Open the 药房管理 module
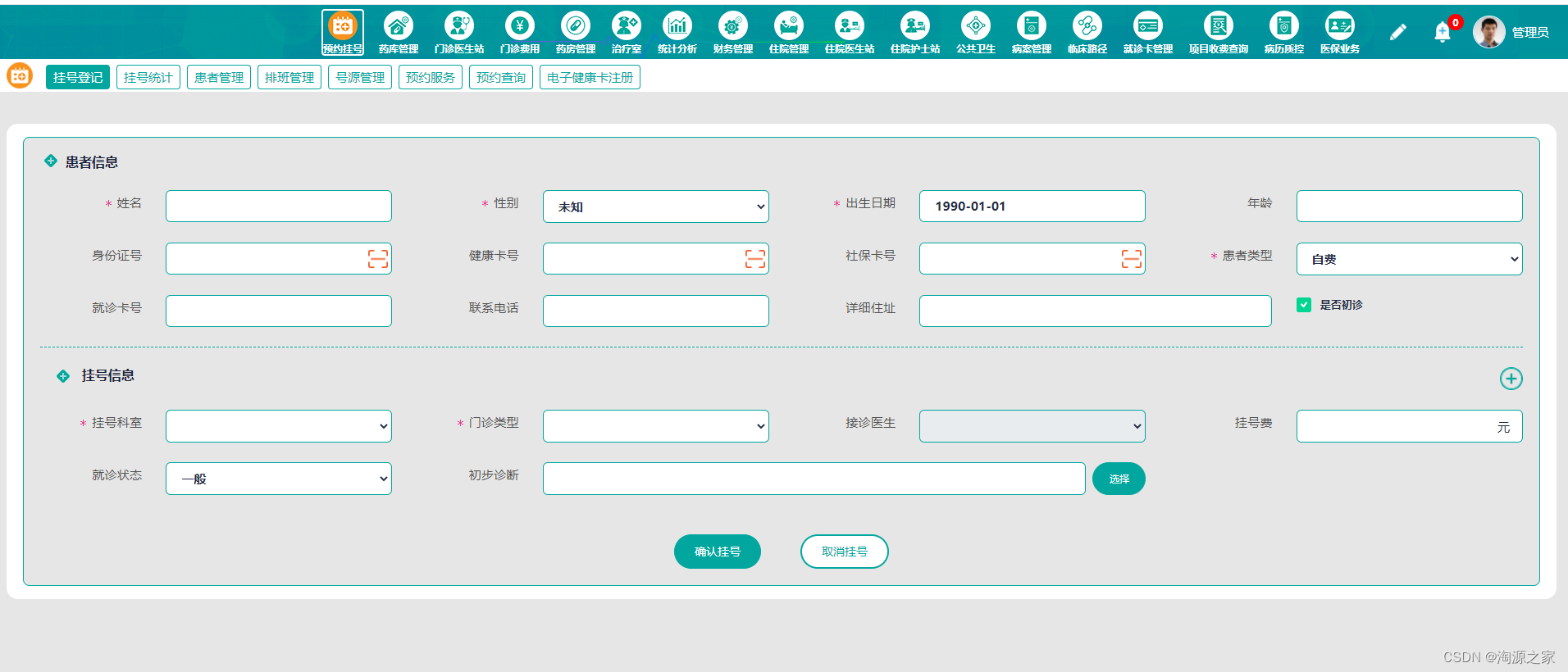1568x672 pixels. [x=576, y=33]
